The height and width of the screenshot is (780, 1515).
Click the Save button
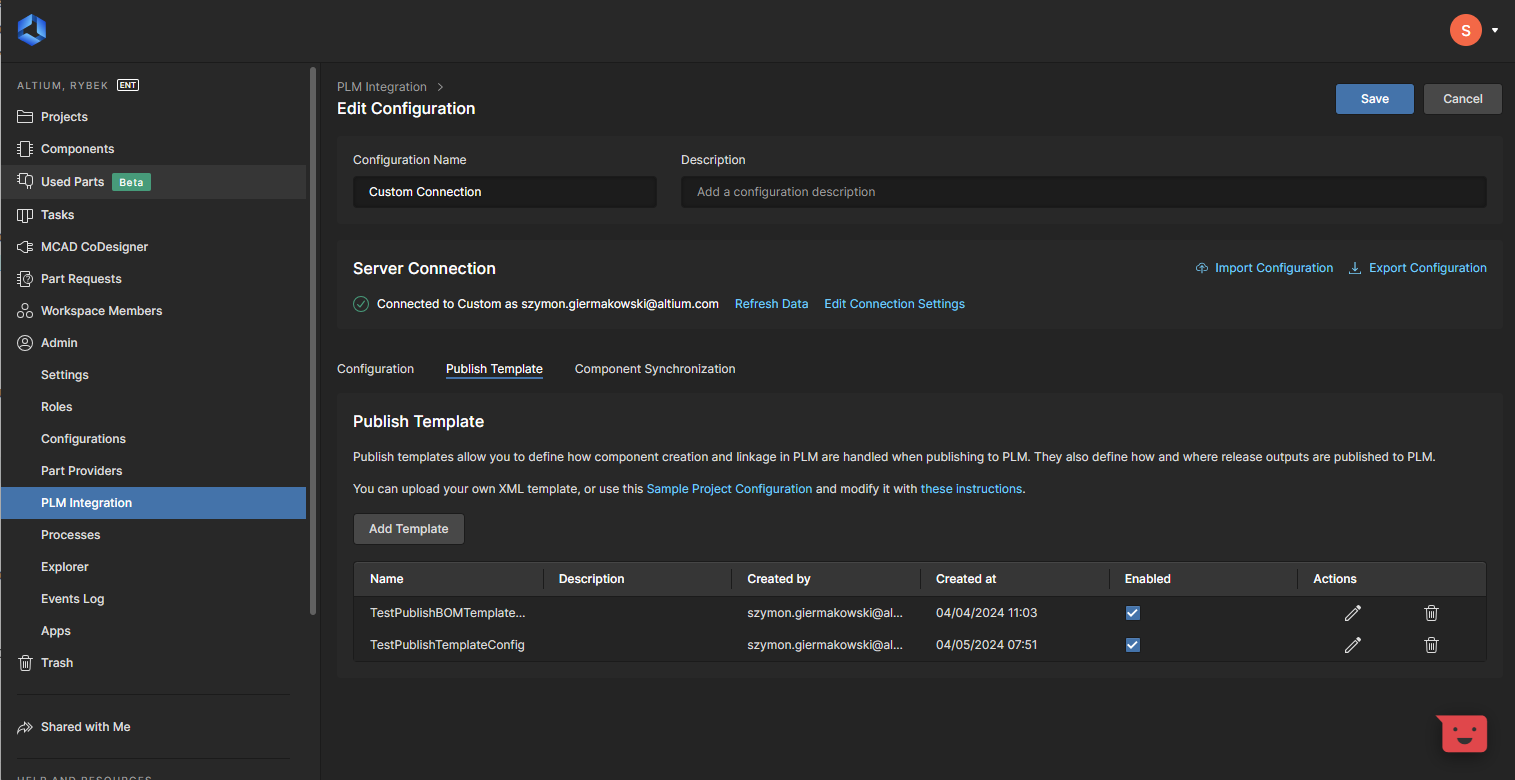click(x=1374, y=99)
